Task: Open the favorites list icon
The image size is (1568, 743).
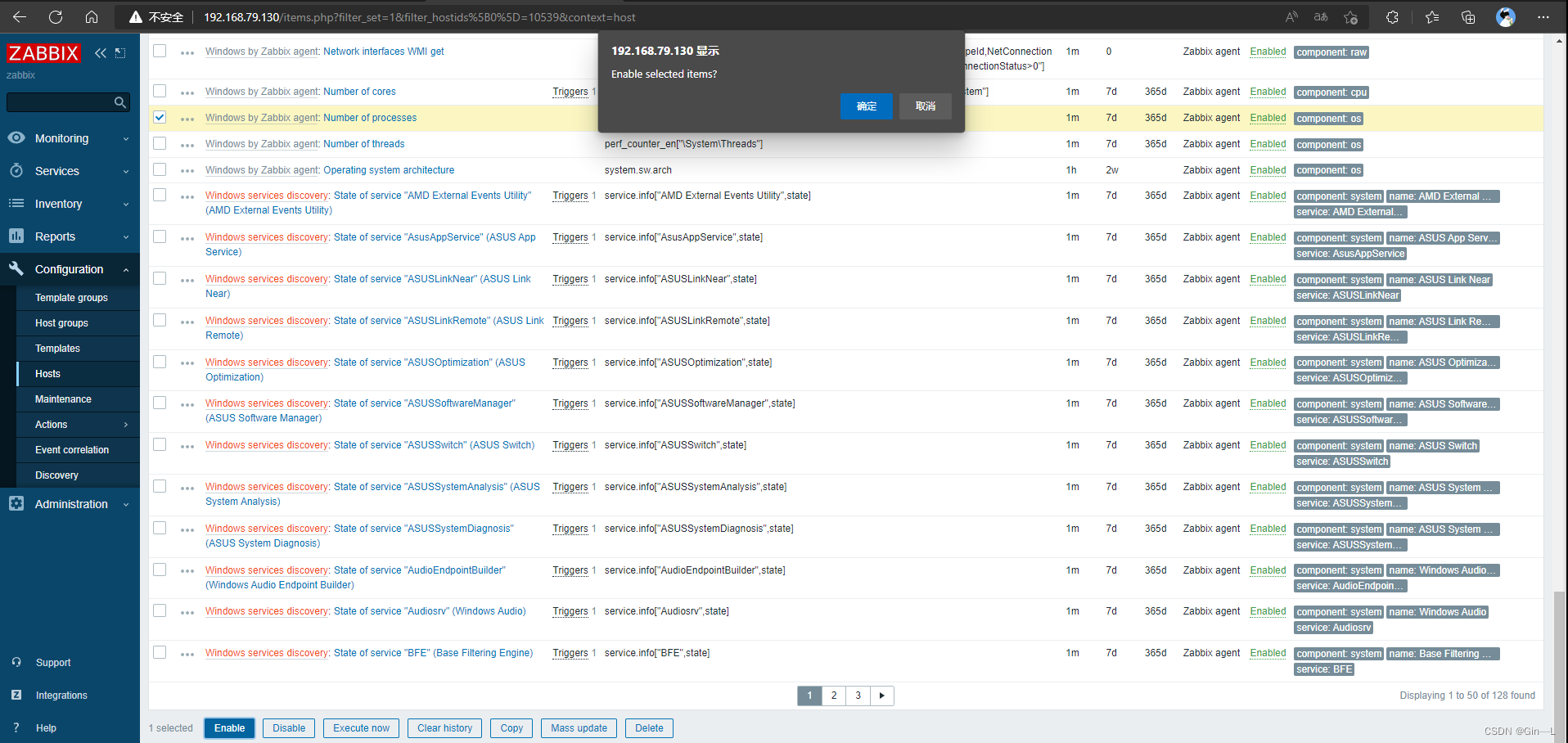Action: tap(1432, 17)
